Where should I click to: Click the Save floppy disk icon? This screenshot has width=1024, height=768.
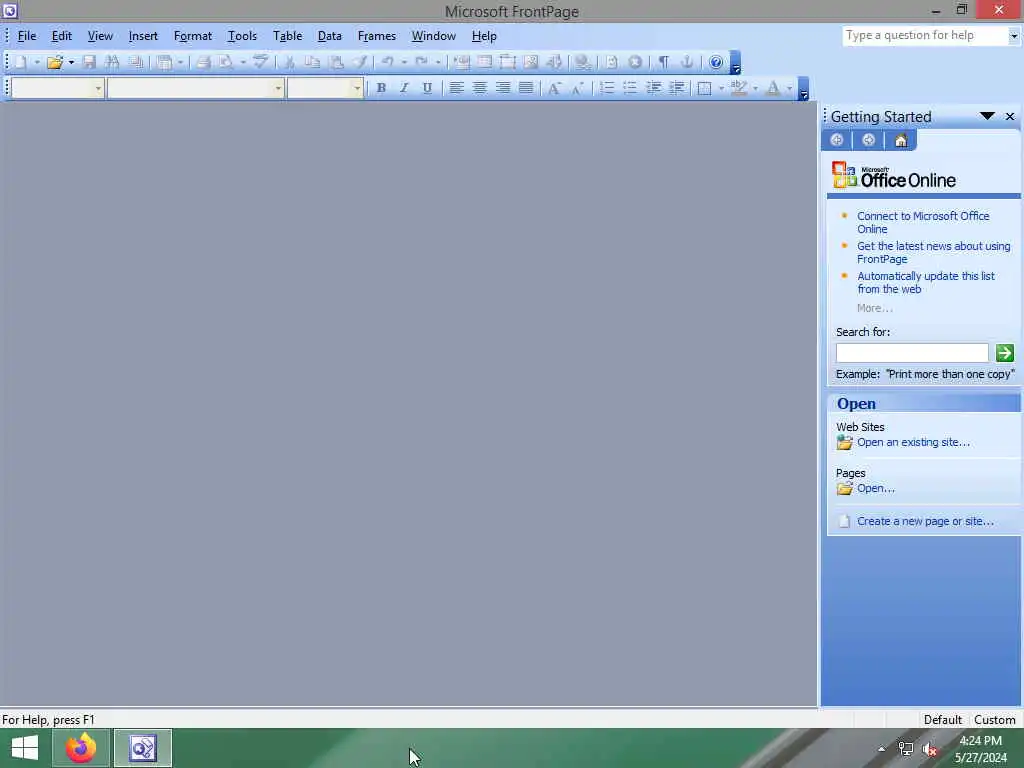pos(89,62)
